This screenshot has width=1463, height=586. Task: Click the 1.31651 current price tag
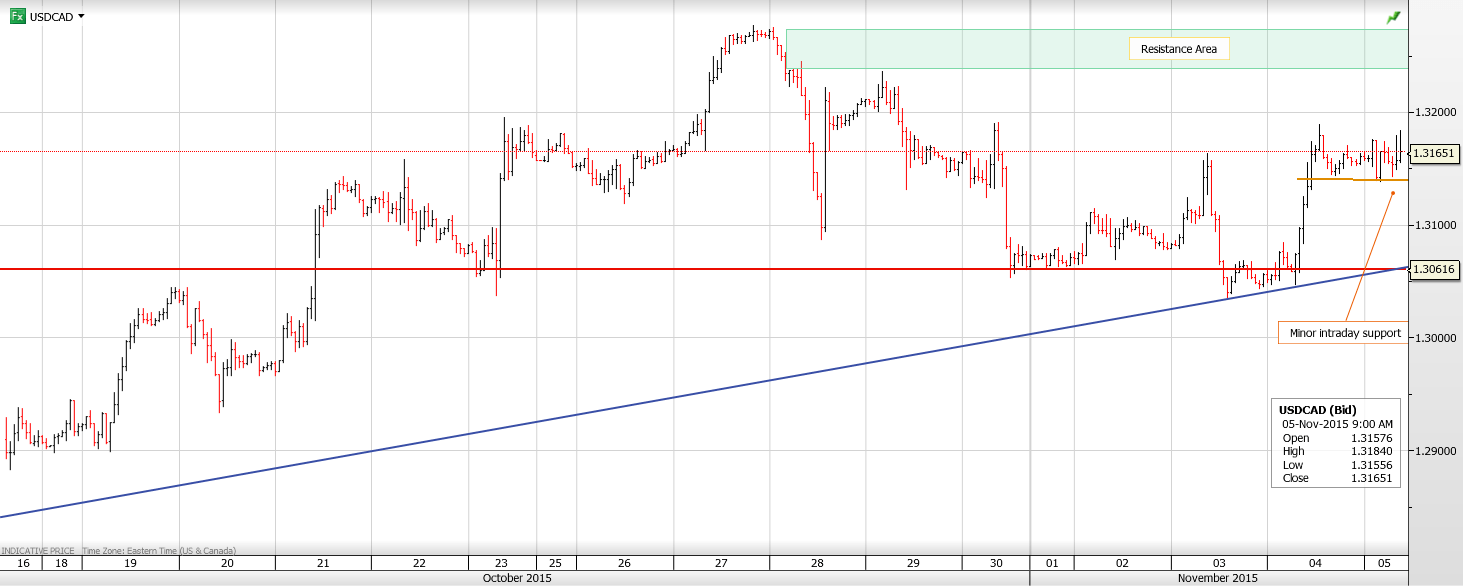[x=1434, y=153]
